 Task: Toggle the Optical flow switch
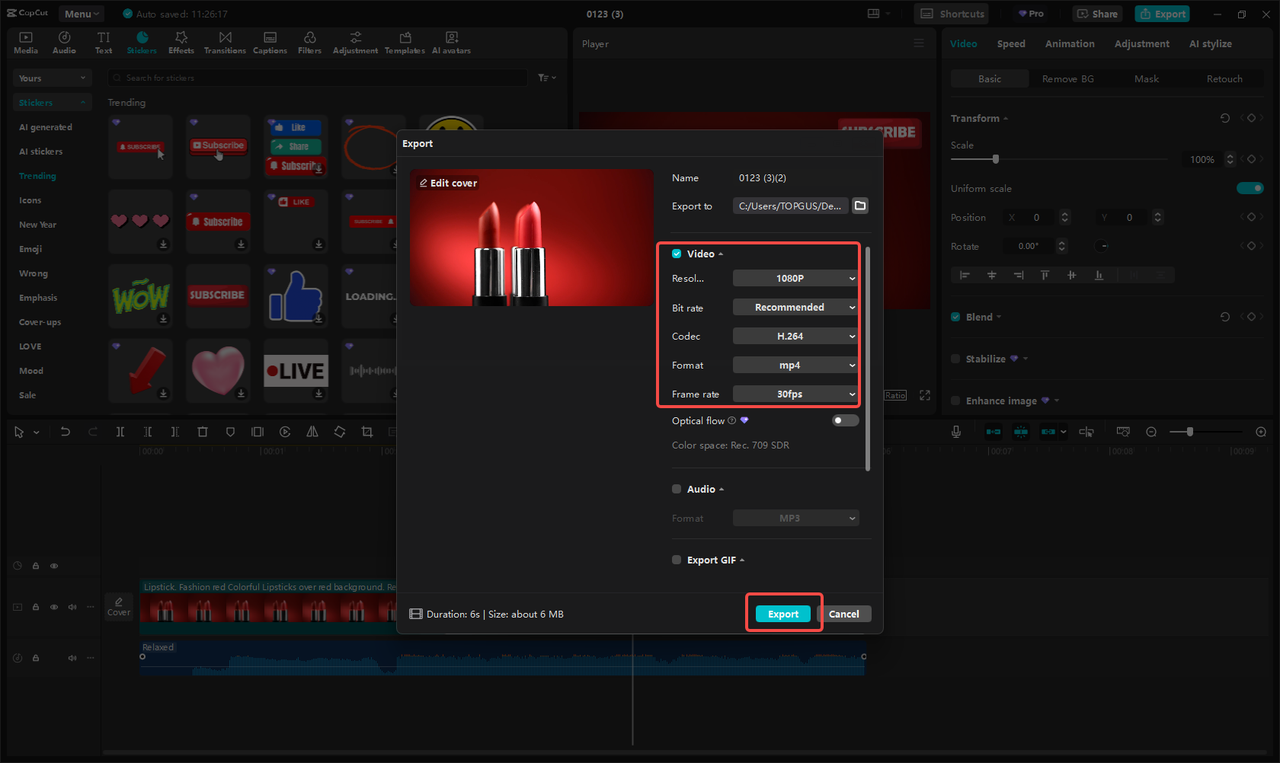[843, 420]
